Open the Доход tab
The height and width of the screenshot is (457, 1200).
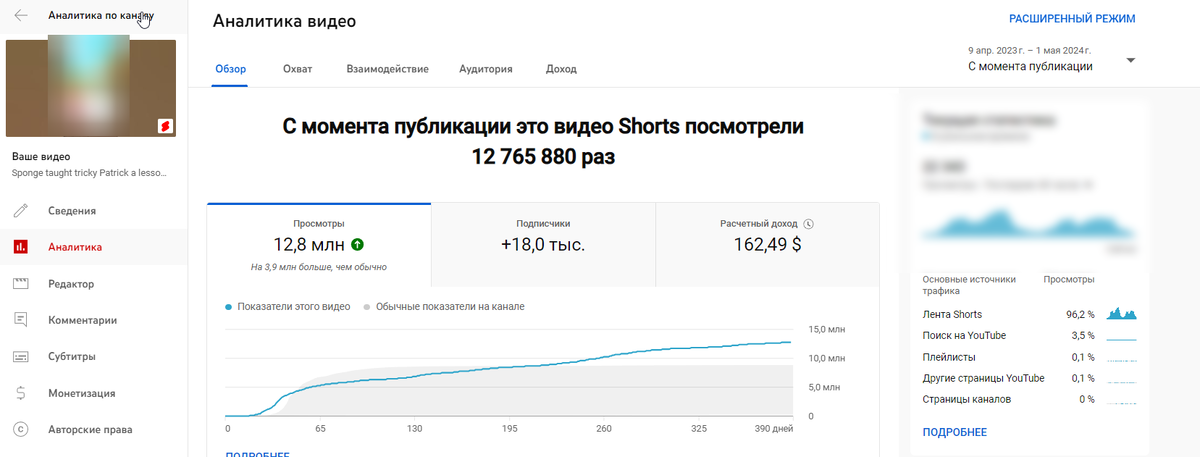coord(561,69)
